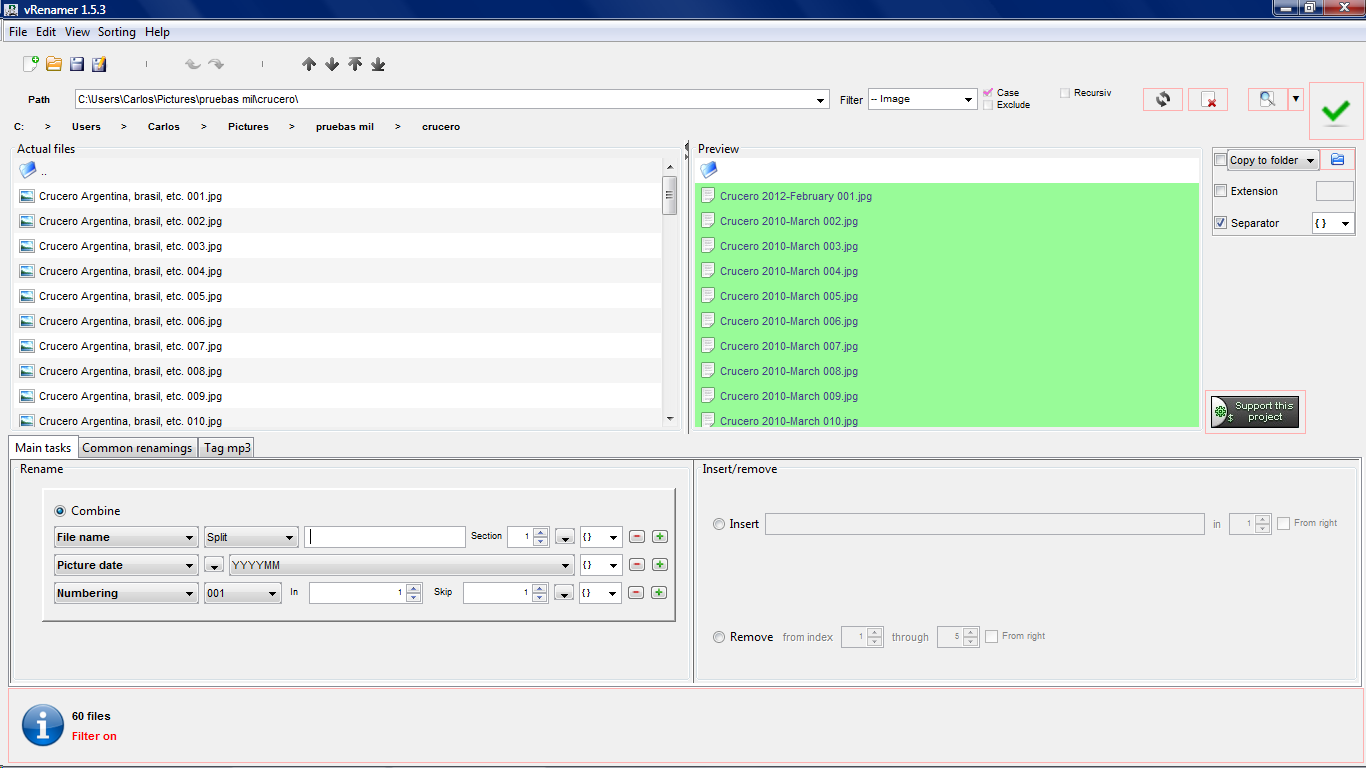Open the YYYYMM date format dropdown

[402, 565]
